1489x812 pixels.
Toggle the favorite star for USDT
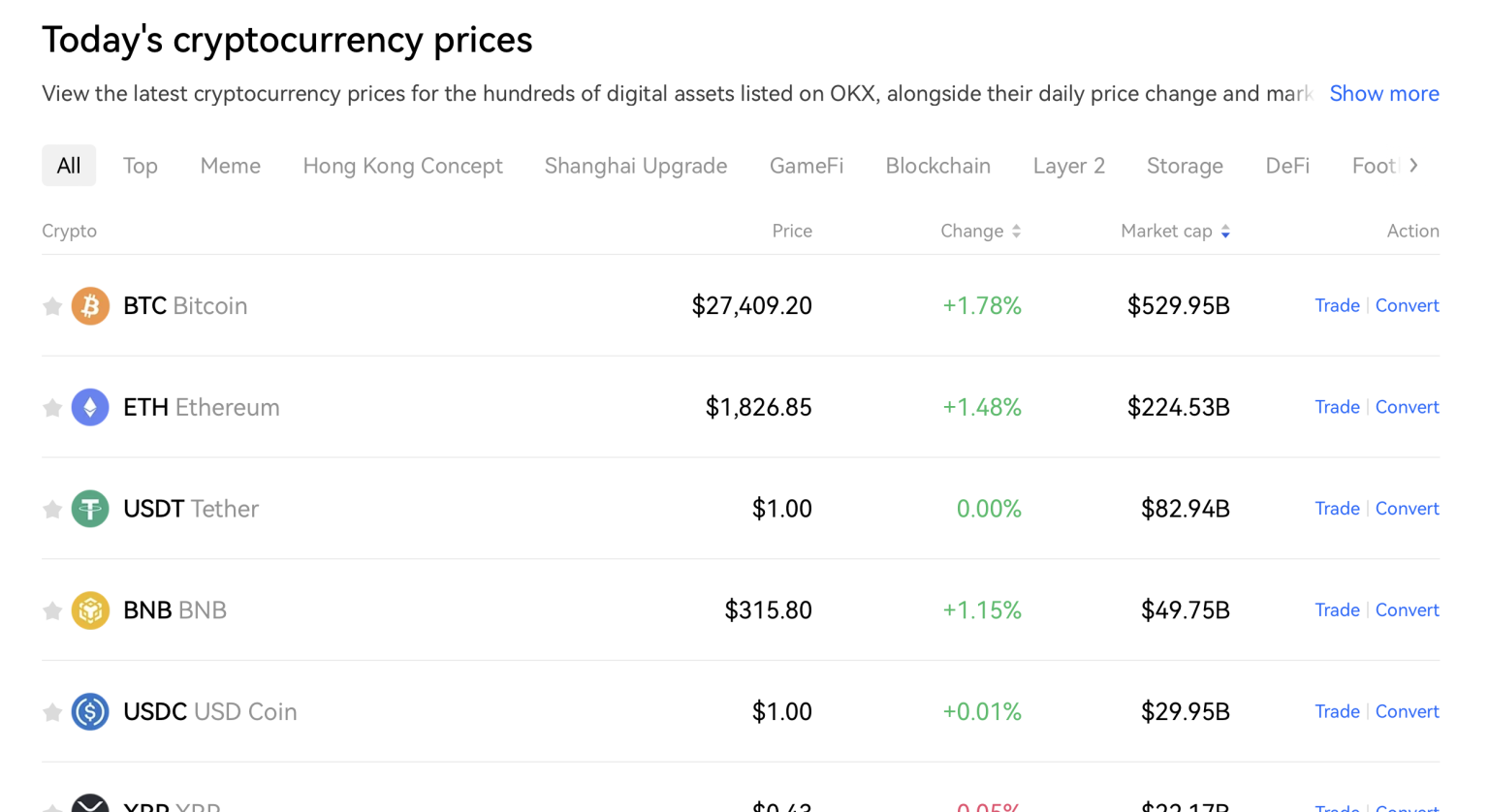52,508
